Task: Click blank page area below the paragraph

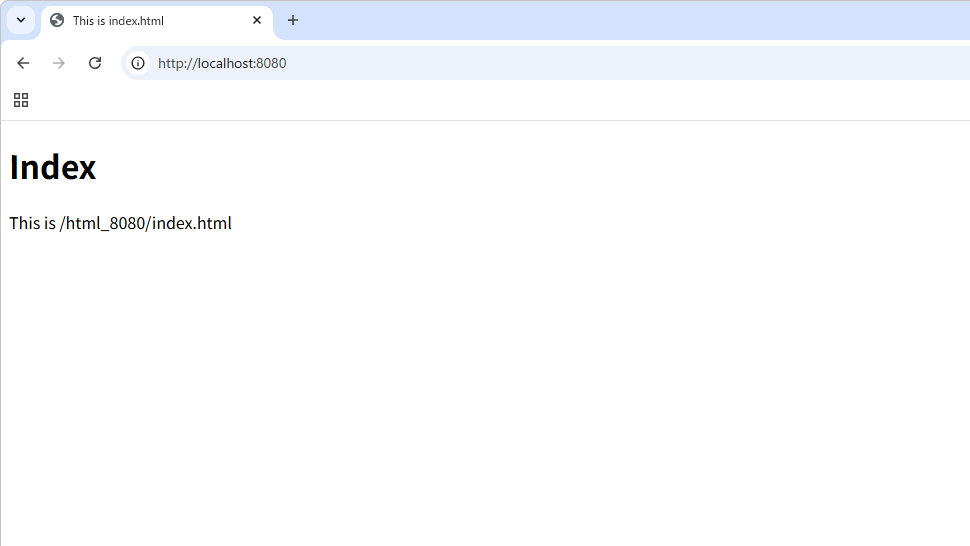Action: pos(480,380)
